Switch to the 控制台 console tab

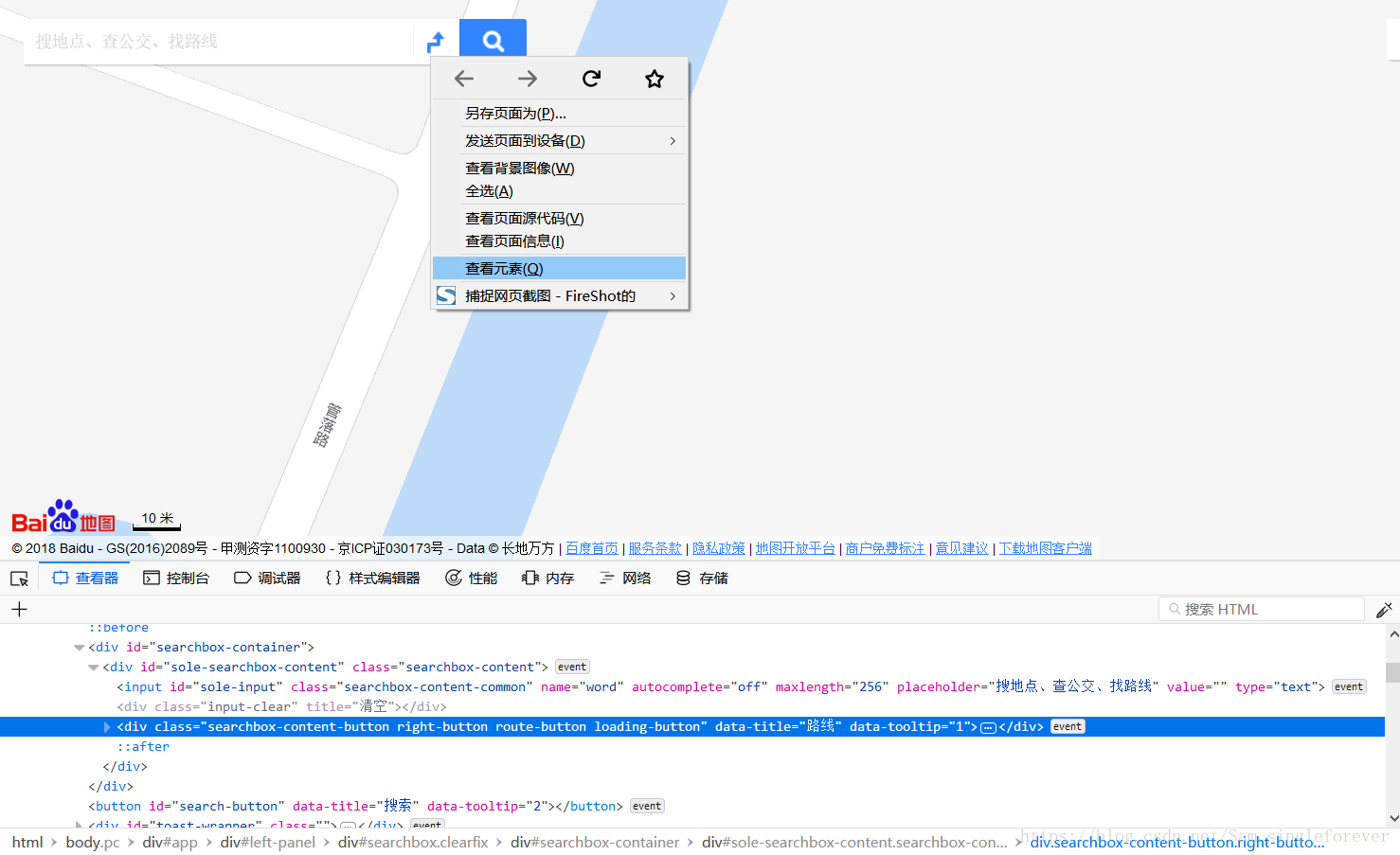pyautogui.click(x=176, y=578)
